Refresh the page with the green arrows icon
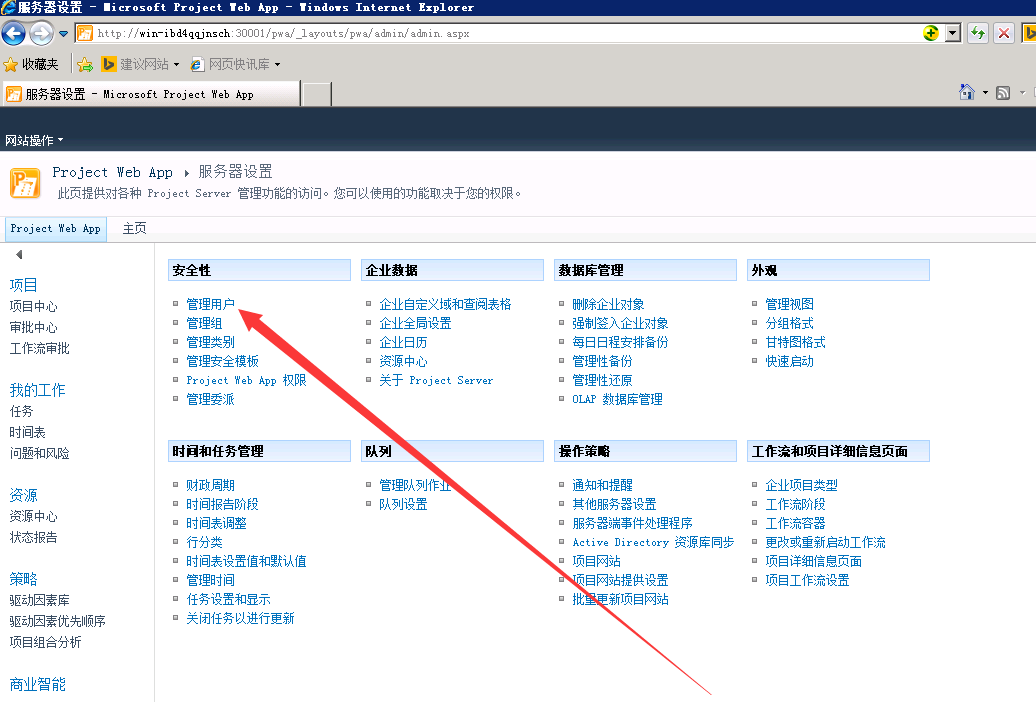The width and height of the screenshot is (1036, 702). coord(977,33)
